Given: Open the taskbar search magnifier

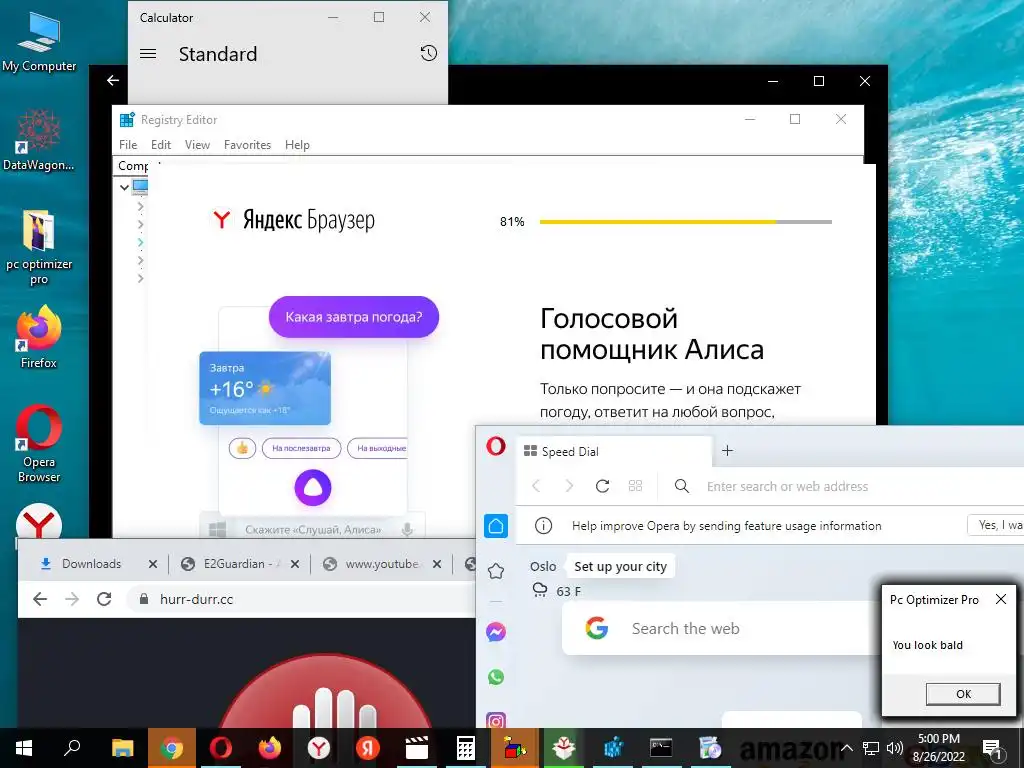Looking at the screenshot, I should (x=72, y=748).
